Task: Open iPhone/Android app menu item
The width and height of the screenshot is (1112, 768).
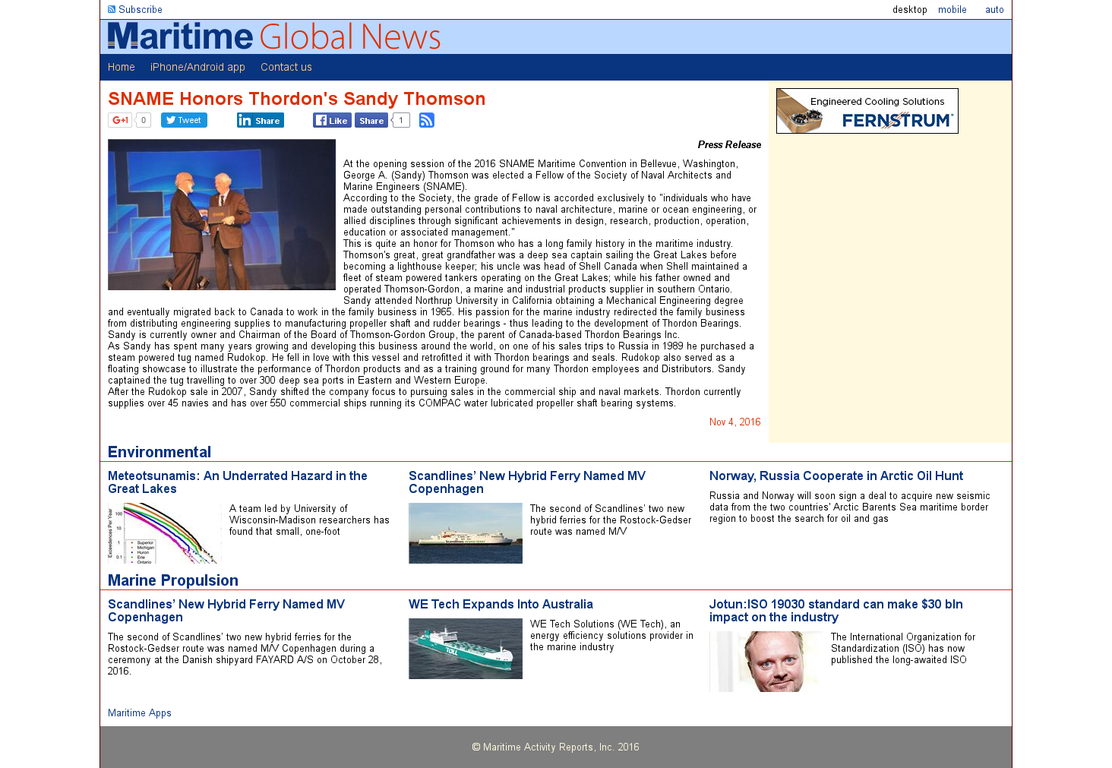Action: [198, 67]
